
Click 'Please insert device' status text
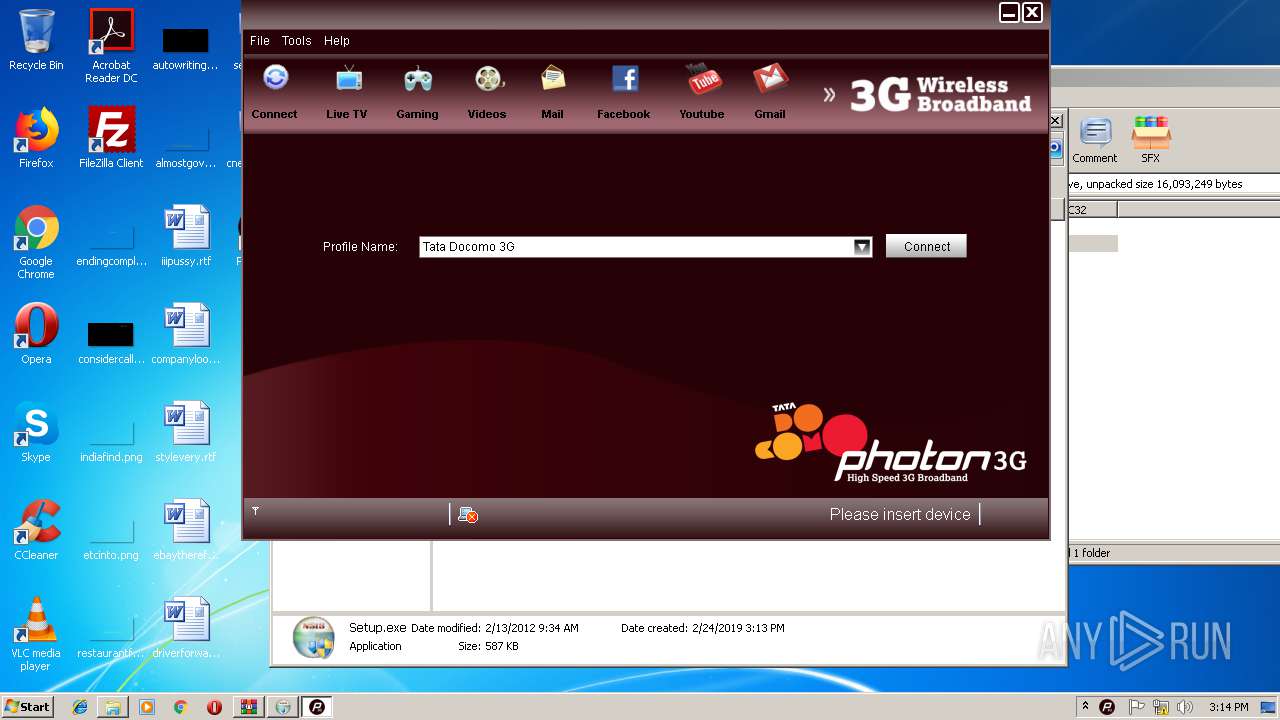[900, 514]
